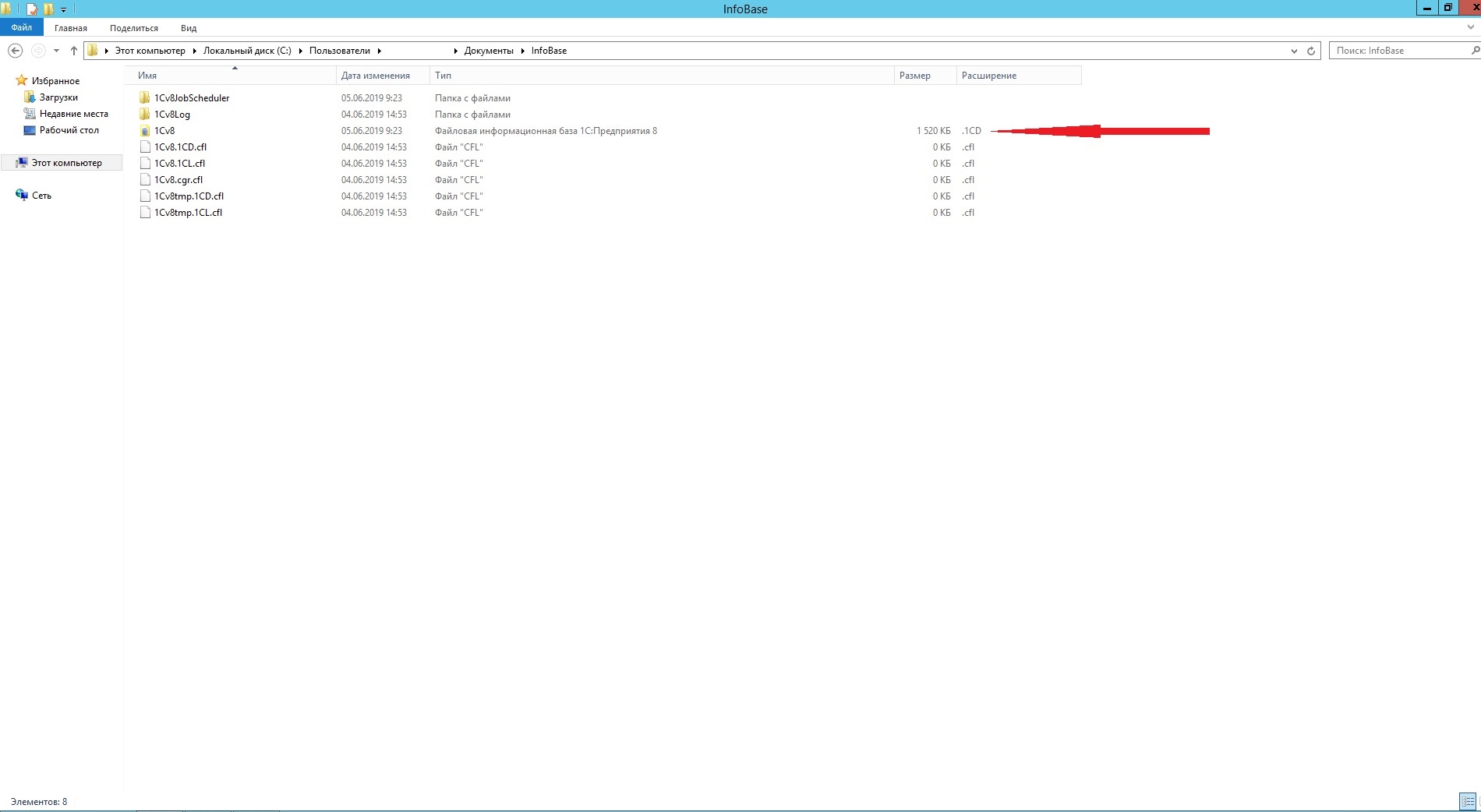The image size is (1481, 812).
Task: Open Quick Access Toolbar customize dropdown
Action: [64, 9]
